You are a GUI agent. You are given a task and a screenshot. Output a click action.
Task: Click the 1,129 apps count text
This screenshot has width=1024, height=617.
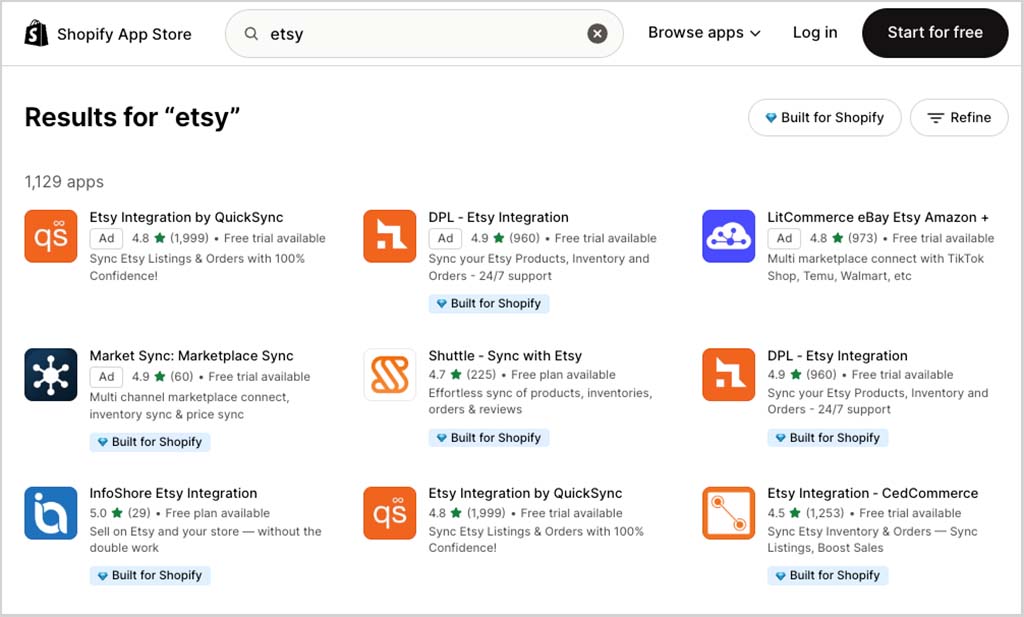click(64, 182)
